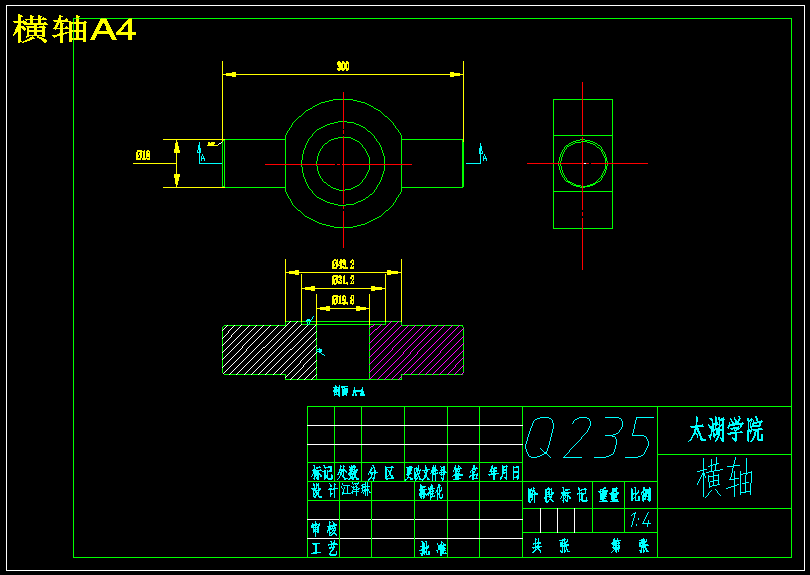Click the '审 核' row label

pos(324,529)
